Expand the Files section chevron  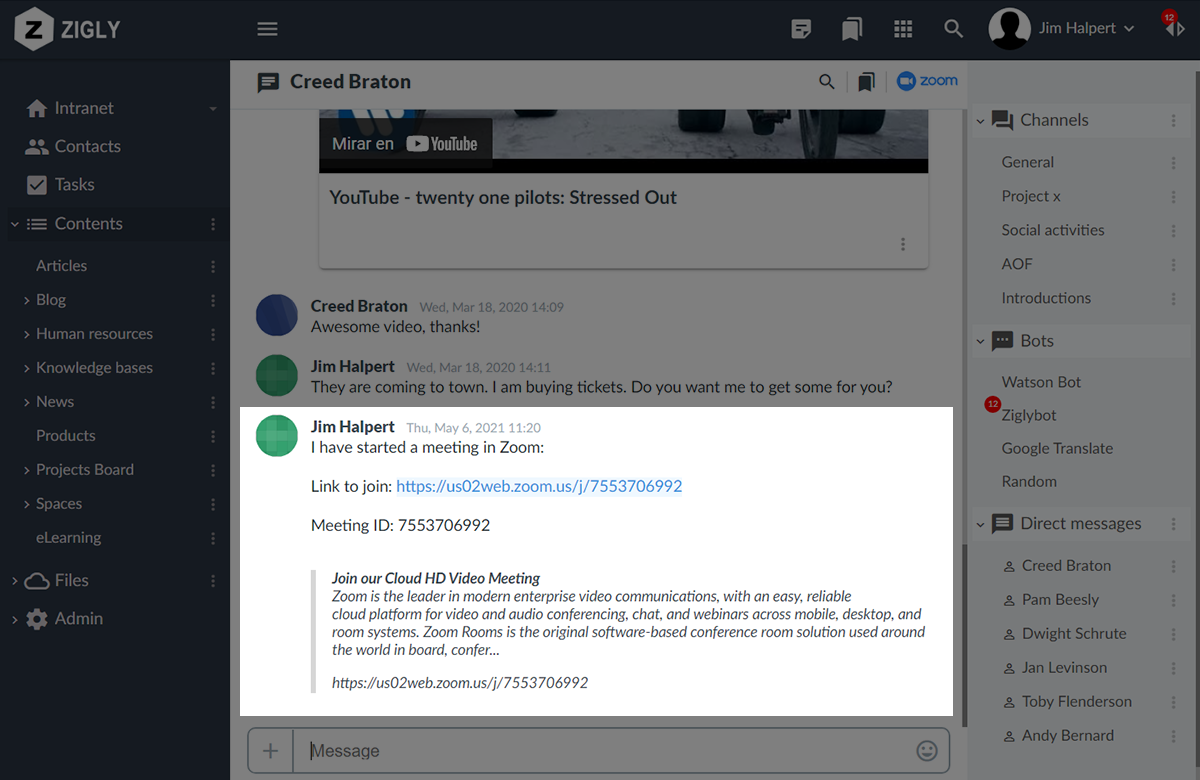14,580
